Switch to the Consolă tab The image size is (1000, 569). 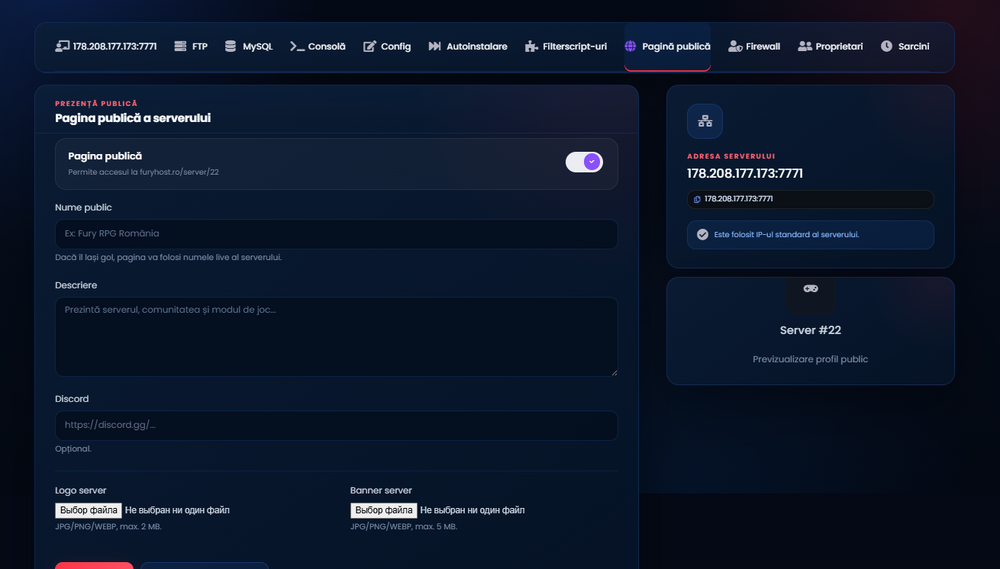[x=318, y=46]
